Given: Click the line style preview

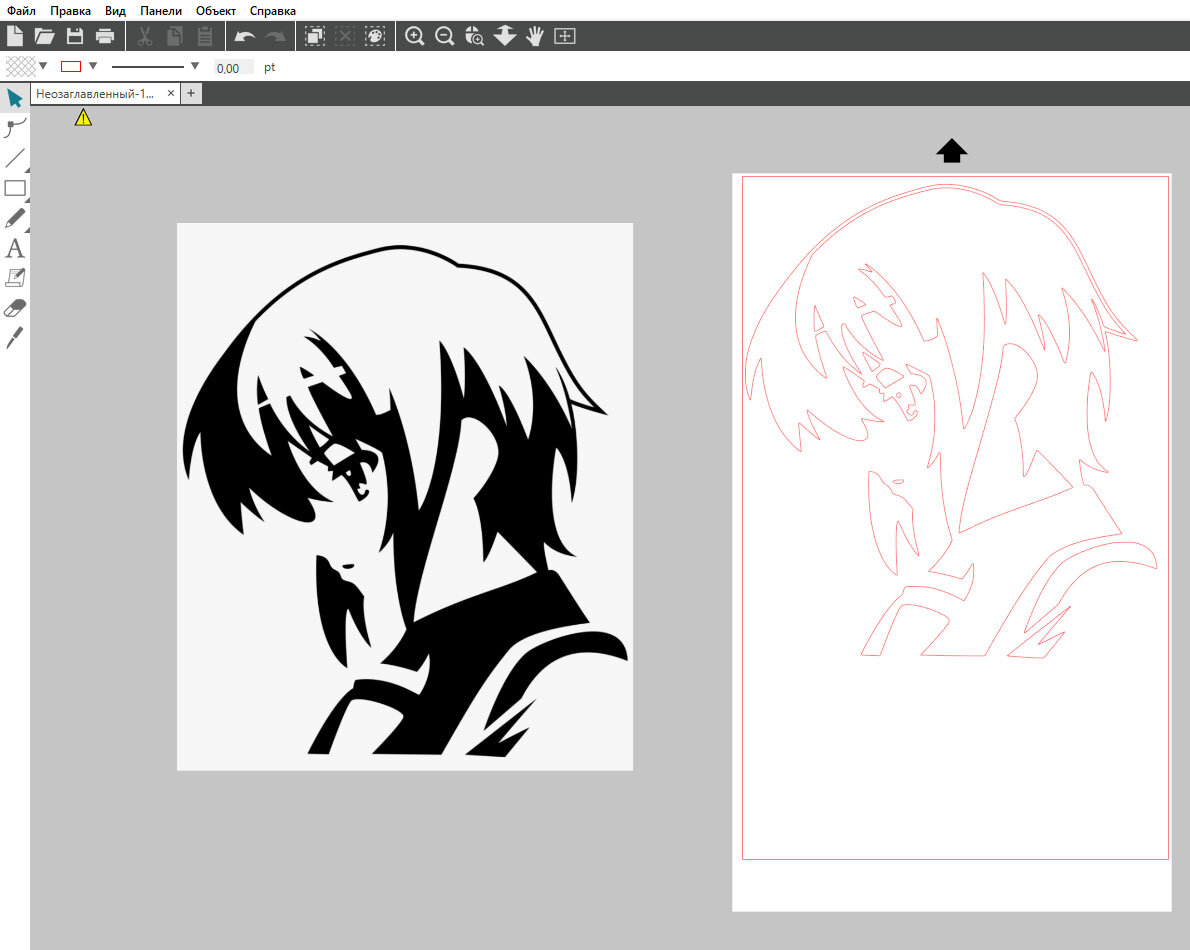Looking at the screenshot, I should (x=148, y=67).
